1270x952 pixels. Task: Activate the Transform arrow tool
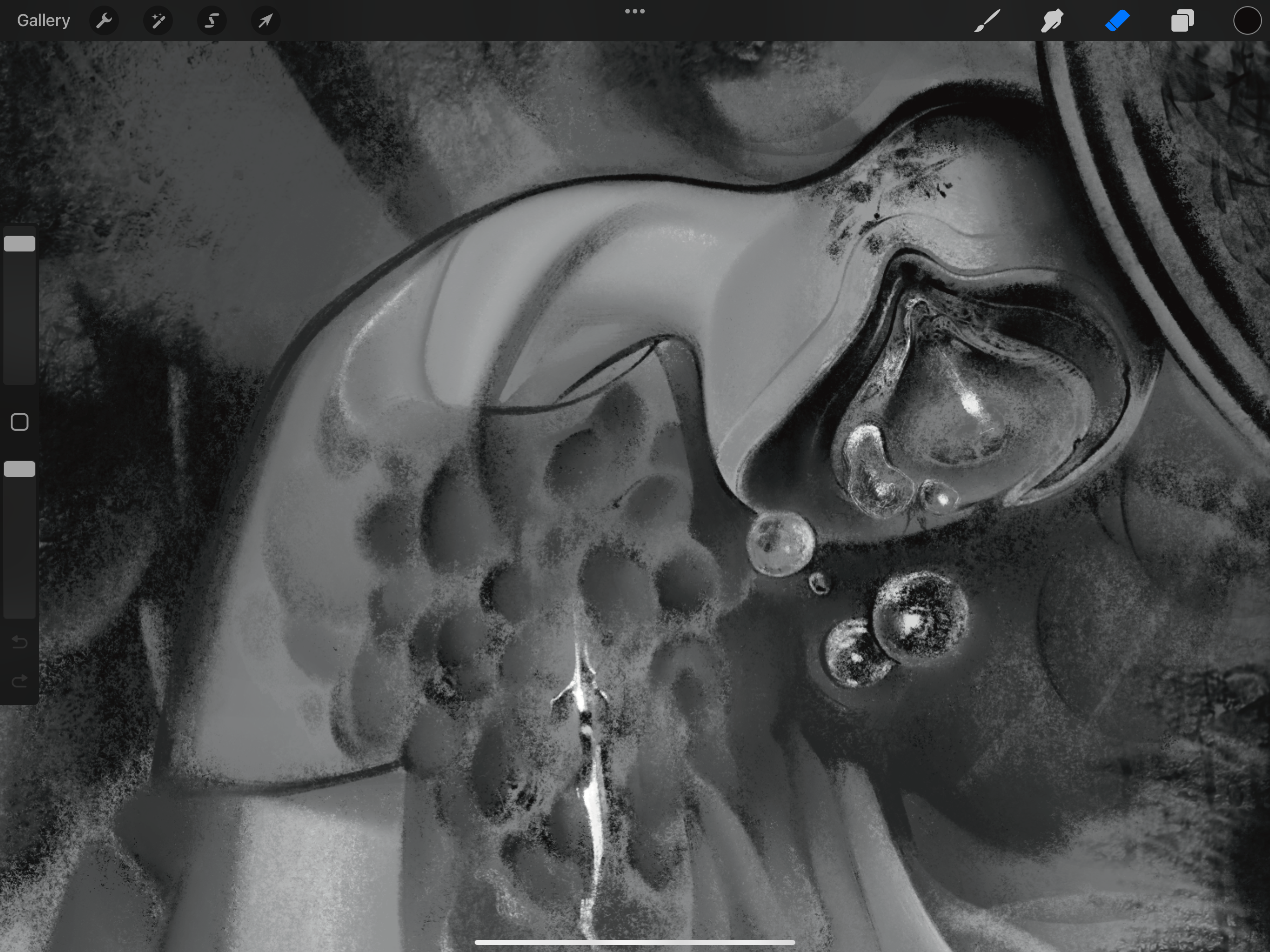[x=265, y=20]
